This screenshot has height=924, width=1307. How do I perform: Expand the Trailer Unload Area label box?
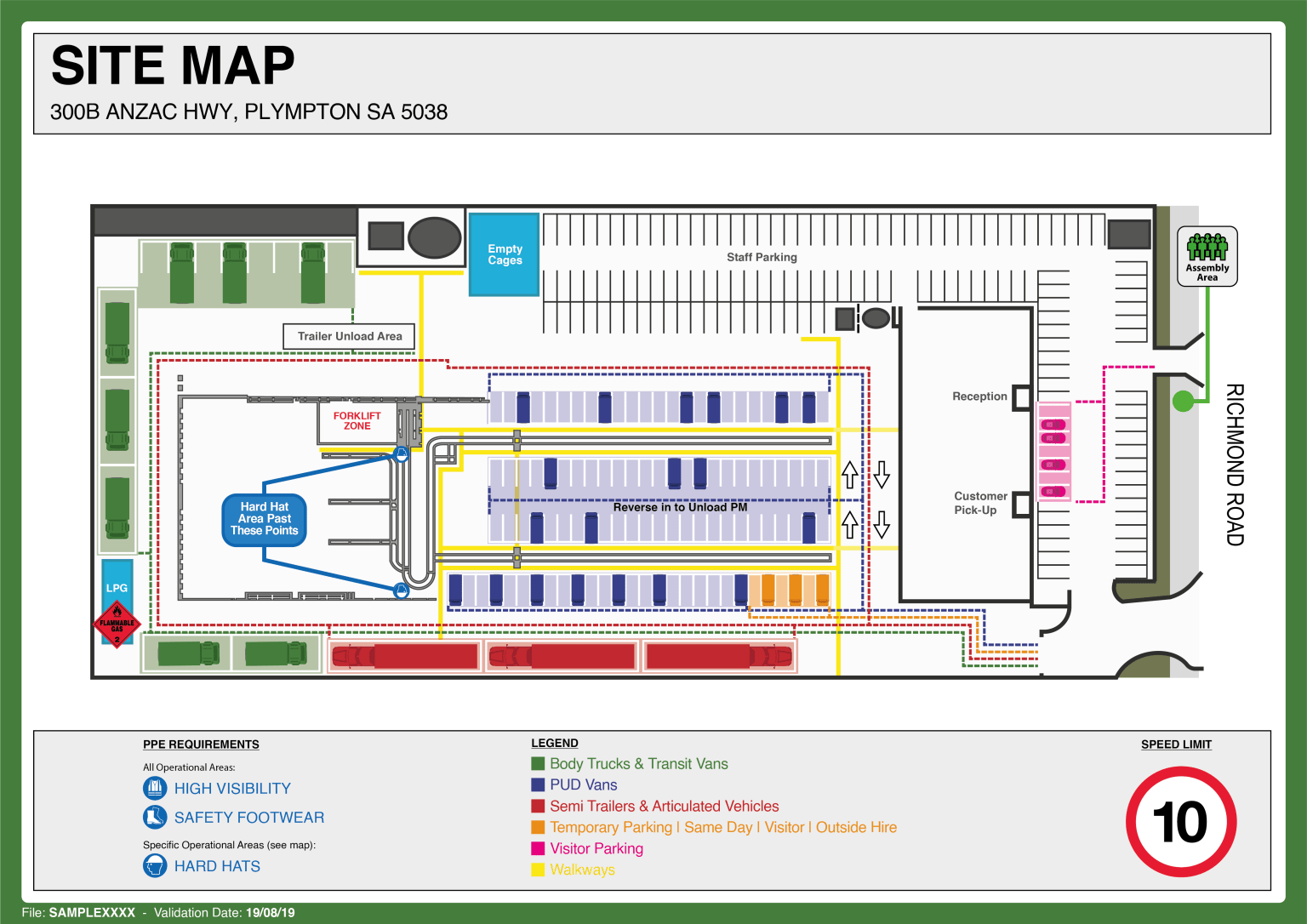click(x=348, y=336)
